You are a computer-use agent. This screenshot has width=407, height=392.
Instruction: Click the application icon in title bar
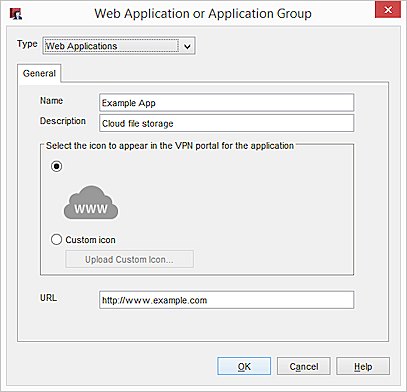point(16,14)
